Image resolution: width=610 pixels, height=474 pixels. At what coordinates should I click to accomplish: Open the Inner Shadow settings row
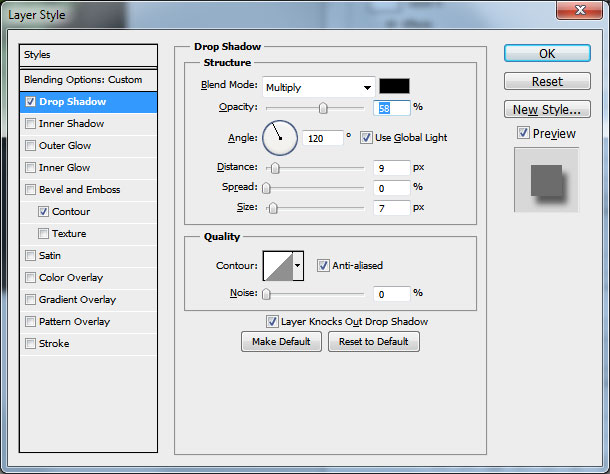(x=88, y=124)
